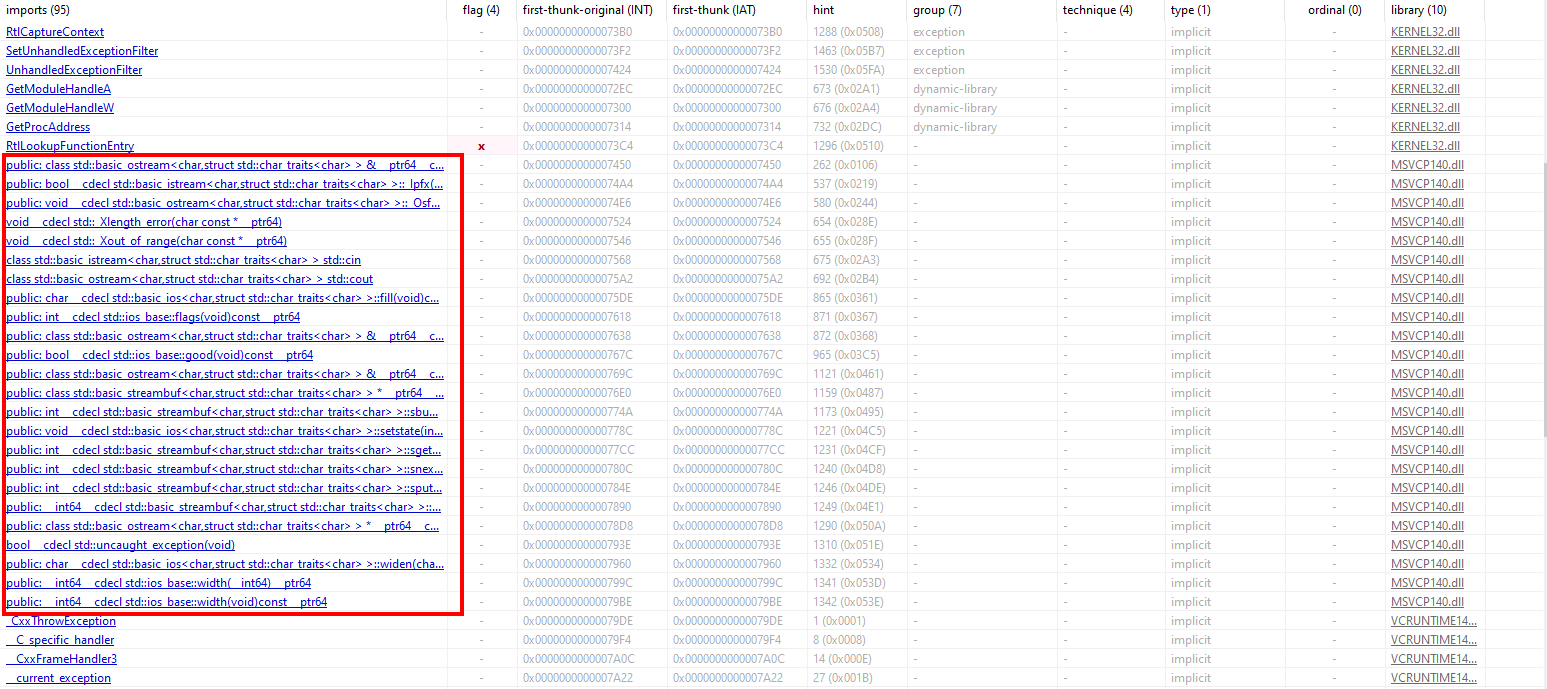Sort by the technique (4) column header
This screenshot has height=689, width=1547.
coord(1097,10)
